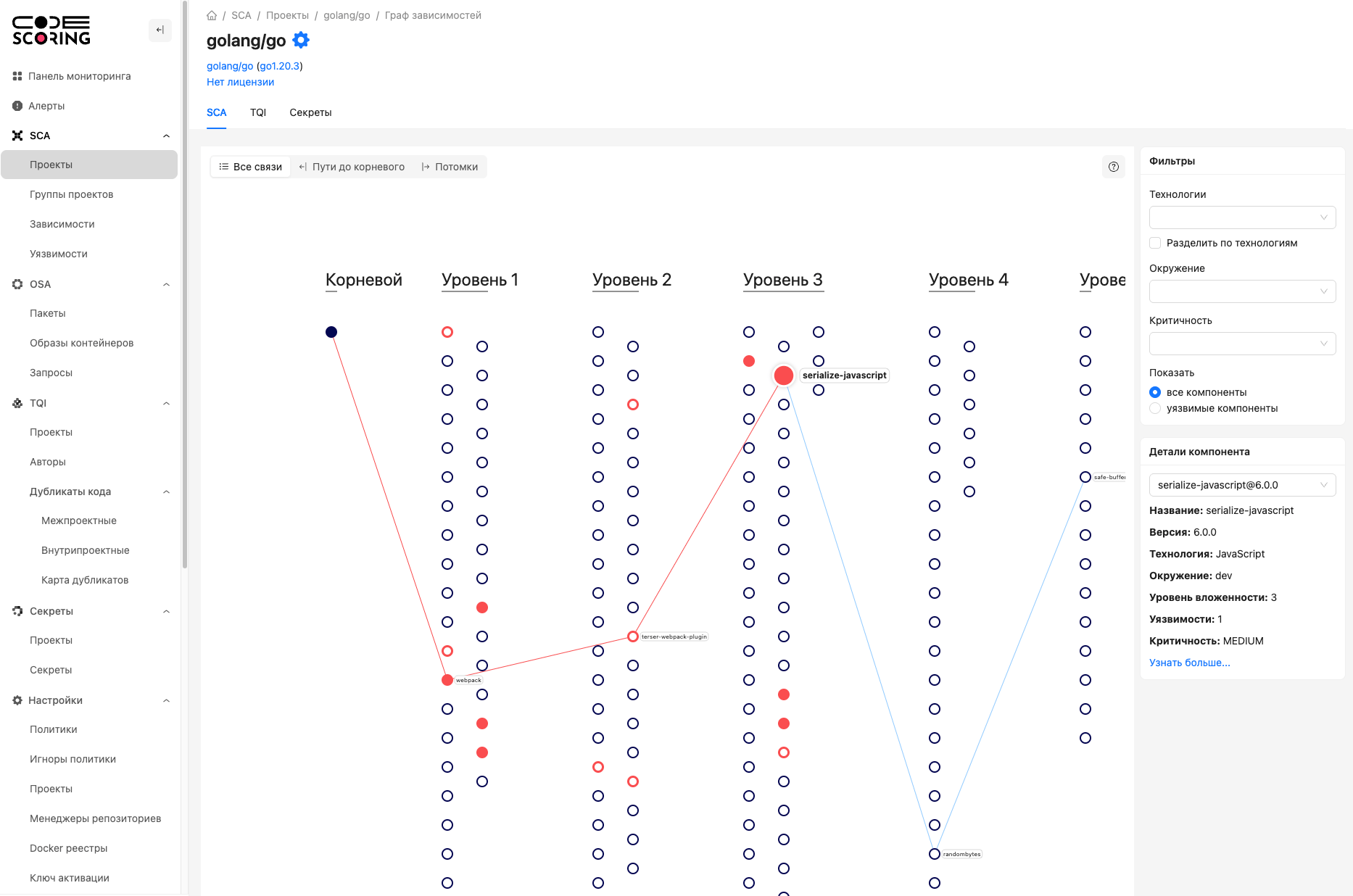
Task: Enable the 'Разделить по технологиям' checkbox
Action: [x=1155, y=243]
